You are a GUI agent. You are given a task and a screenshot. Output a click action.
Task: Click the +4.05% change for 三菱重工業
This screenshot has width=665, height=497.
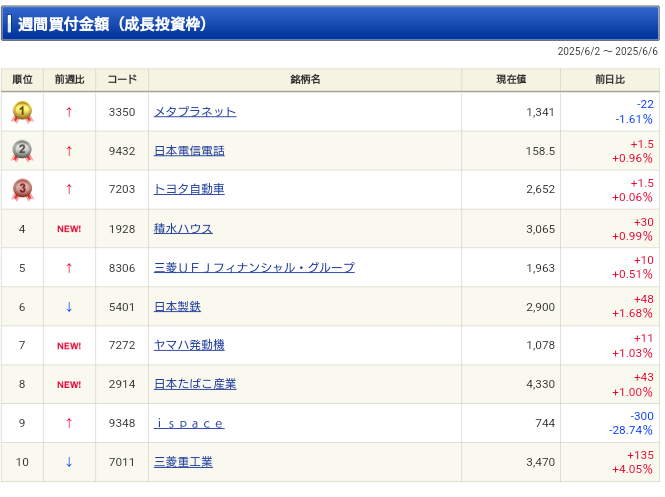coord(632,469)
